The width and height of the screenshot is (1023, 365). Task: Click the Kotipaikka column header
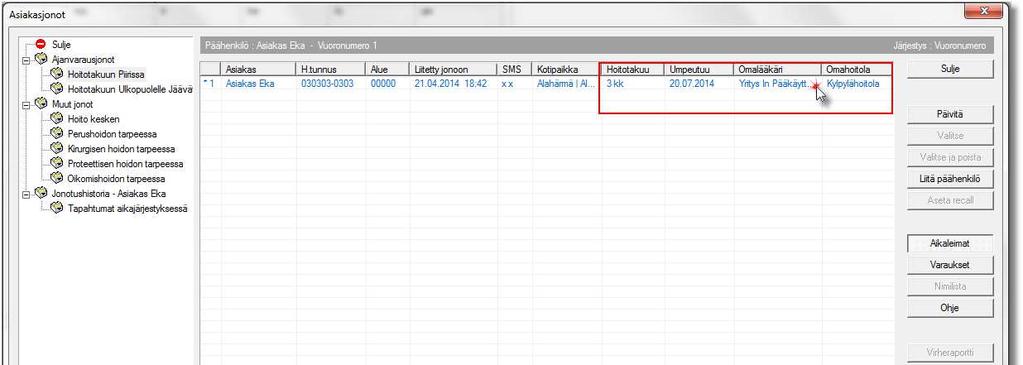pos(566,69)
